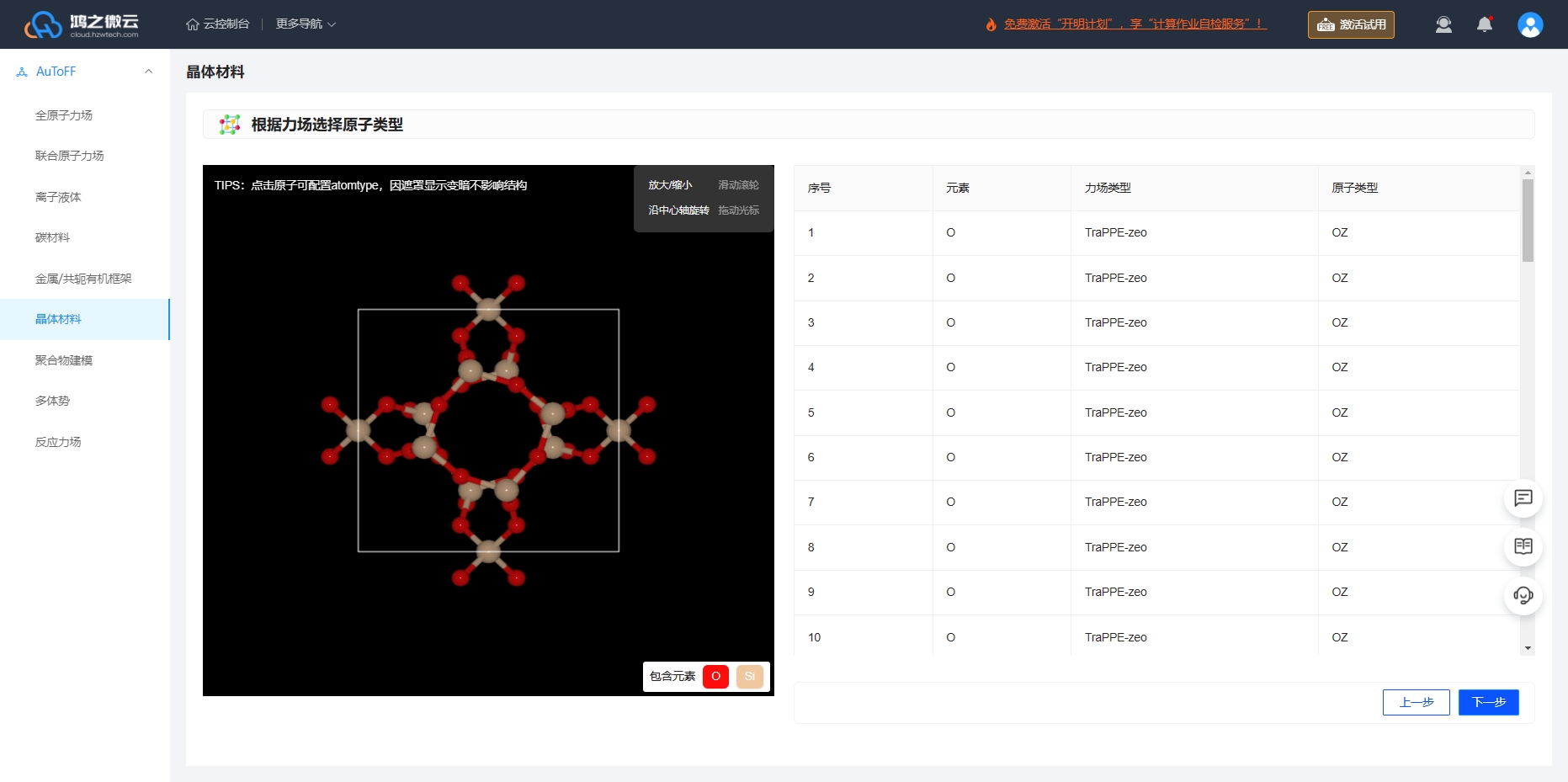Click the 激活试用 button
This screenshot has height=782, width=1568.
coord(1351,24)
